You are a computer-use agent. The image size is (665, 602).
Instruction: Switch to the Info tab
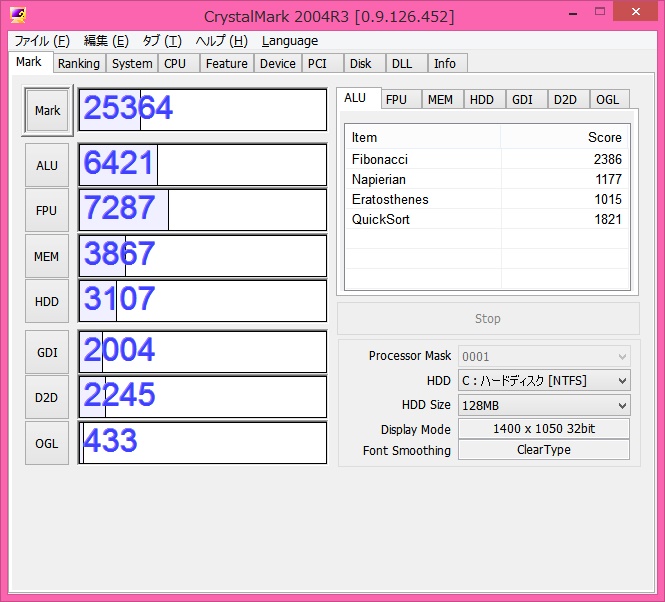(x=448, y=63)
